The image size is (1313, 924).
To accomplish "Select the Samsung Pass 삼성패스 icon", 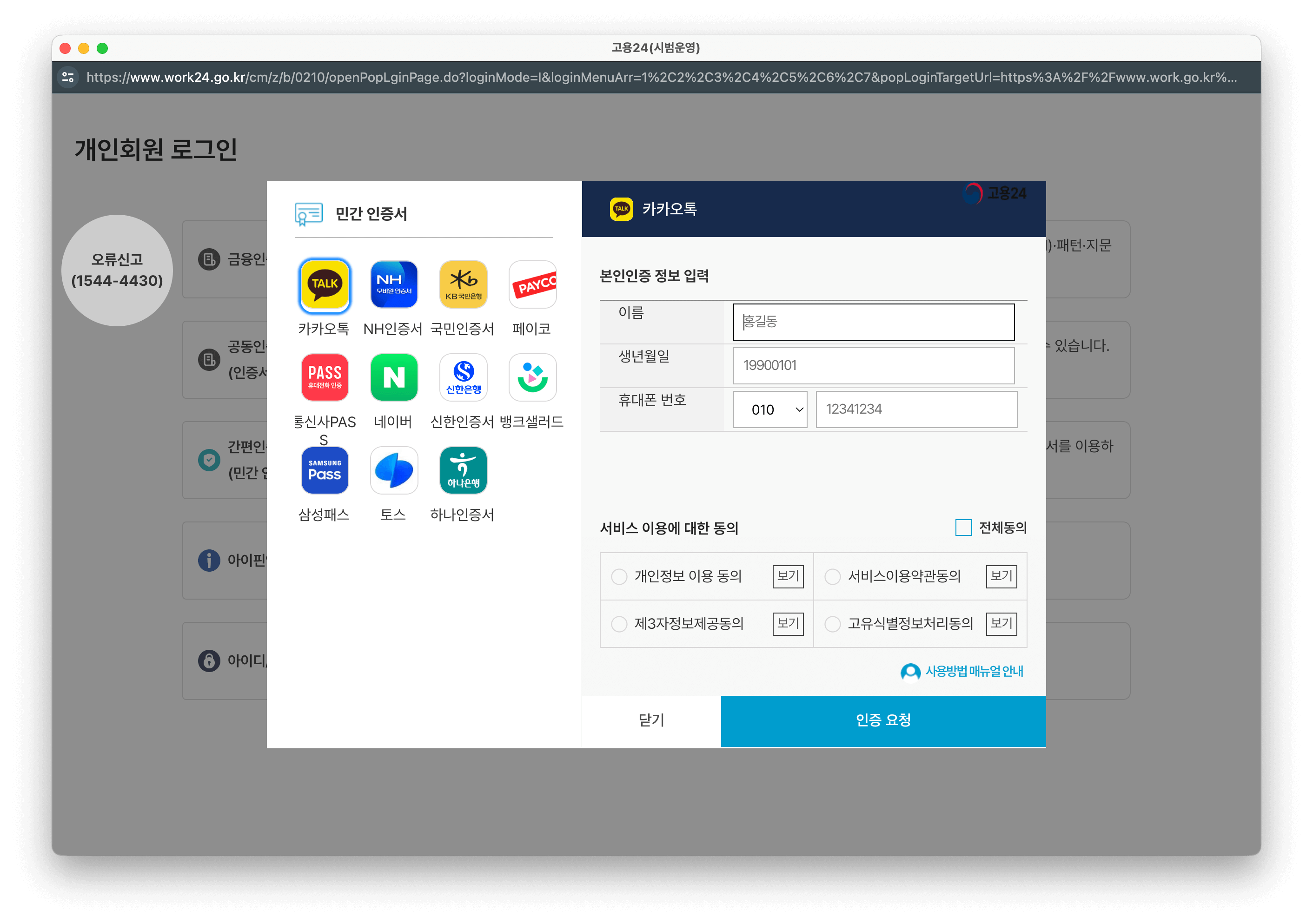I will click(324, 470).
